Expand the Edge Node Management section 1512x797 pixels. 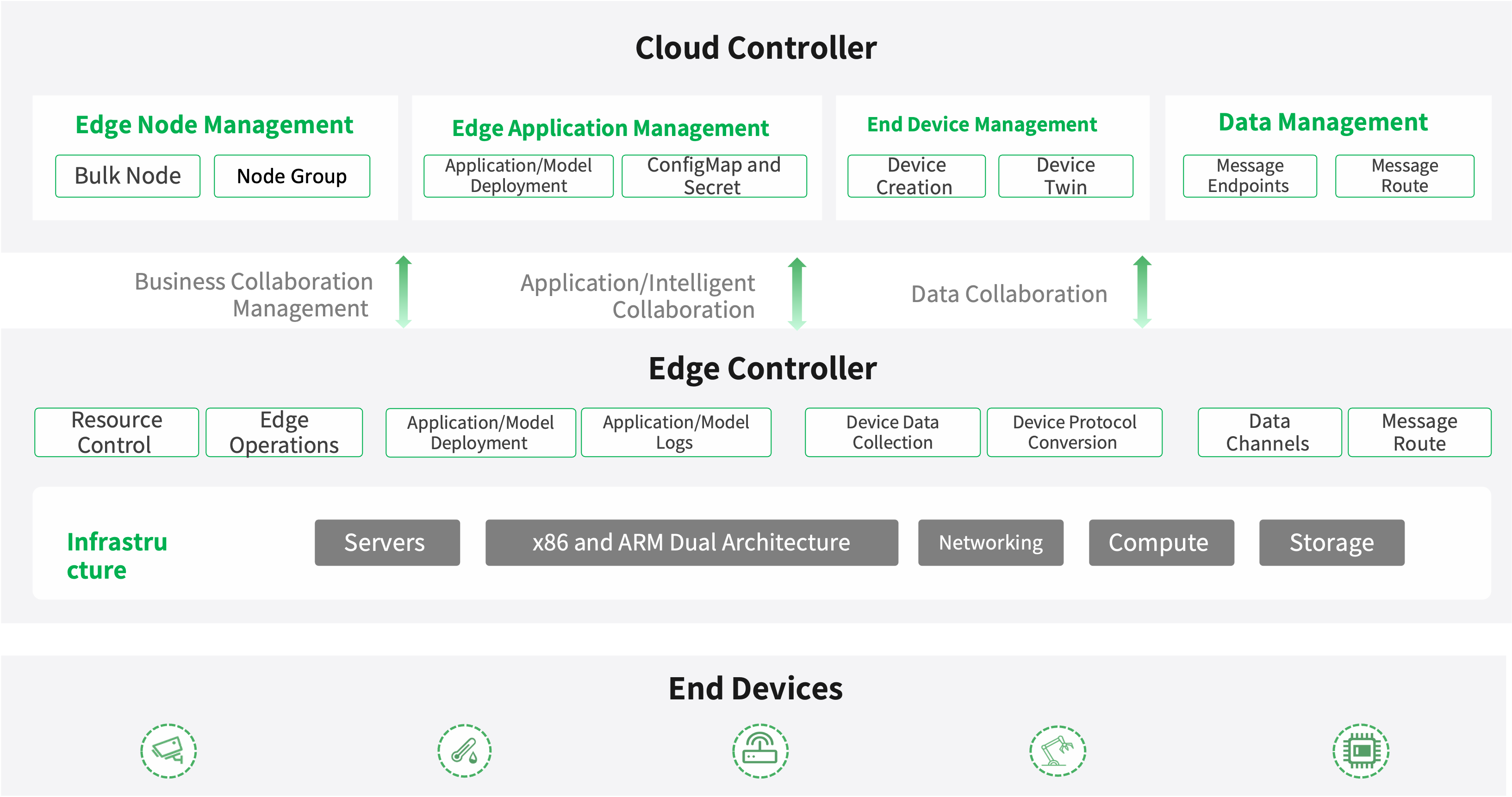(x=215, y=124)
